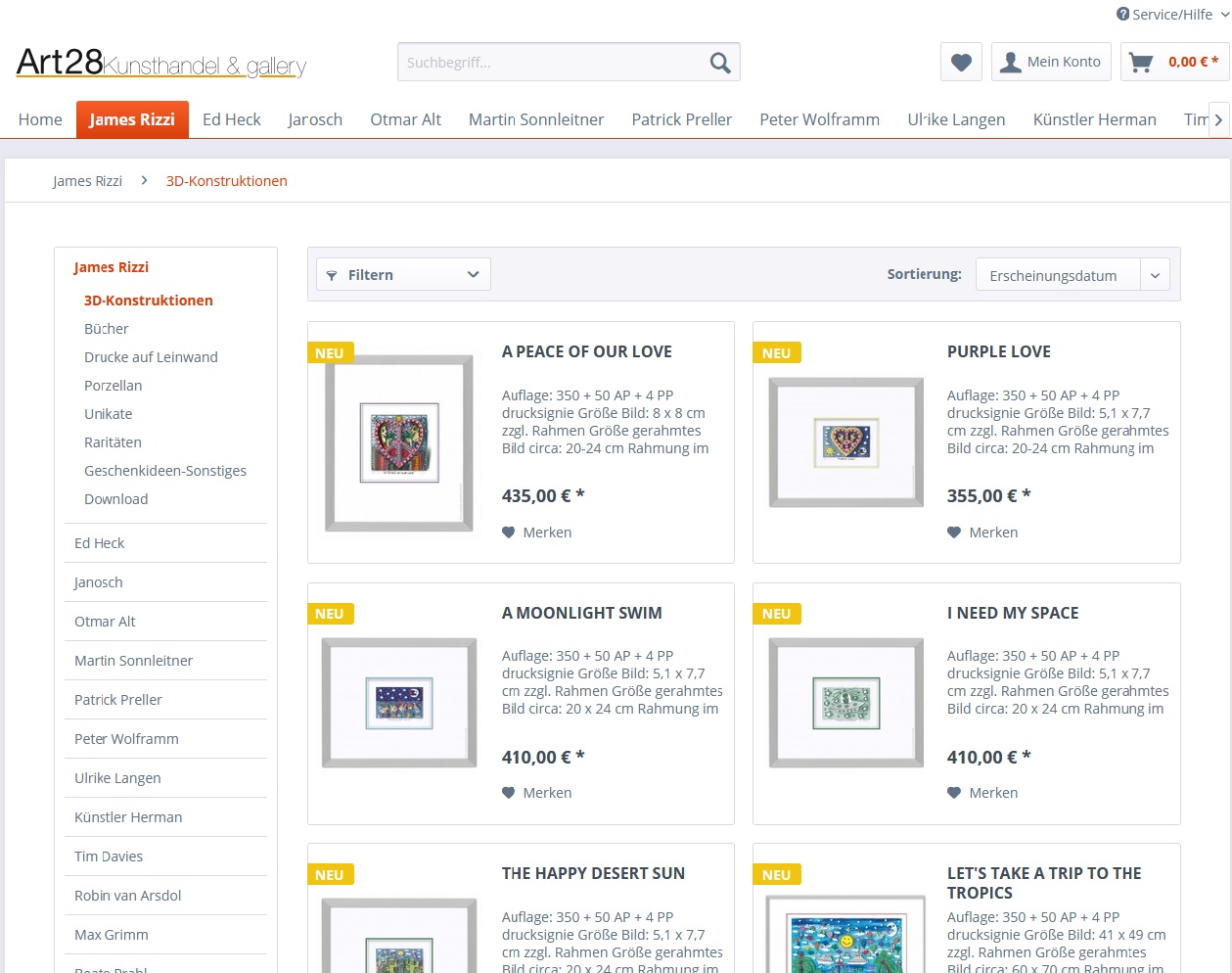Open the shopping cart icon
Viewport: 1232px width, 973px height.
[1141, 62]
